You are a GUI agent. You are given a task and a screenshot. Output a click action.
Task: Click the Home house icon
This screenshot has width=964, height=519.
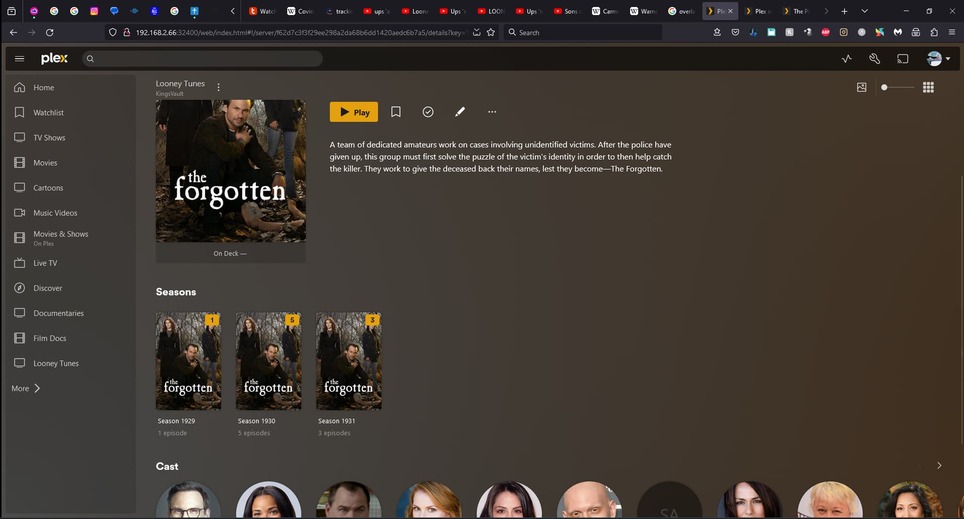(x=20, y=87)
